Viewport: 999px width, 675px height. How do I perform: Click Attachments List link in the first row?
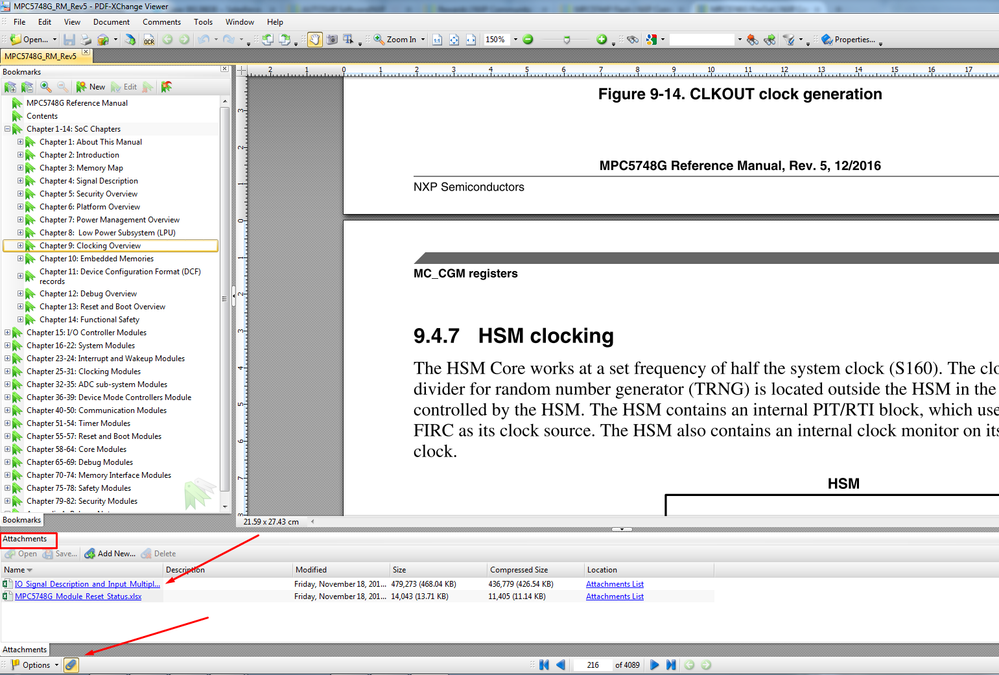click(x=614, y=584)
